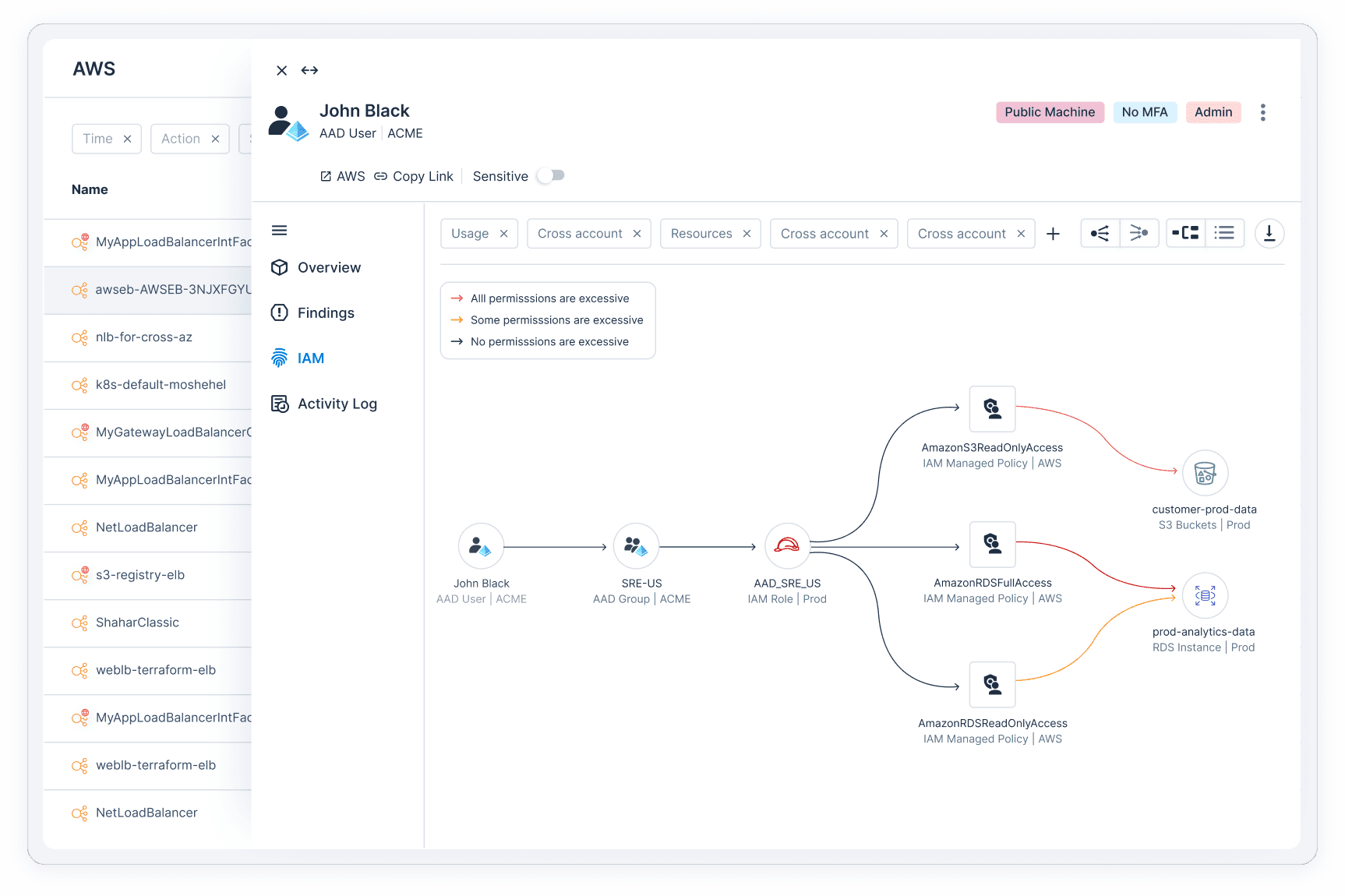Remove the Time filter in AWS list
1345x896 pixels.
click(x=127, y=139)
